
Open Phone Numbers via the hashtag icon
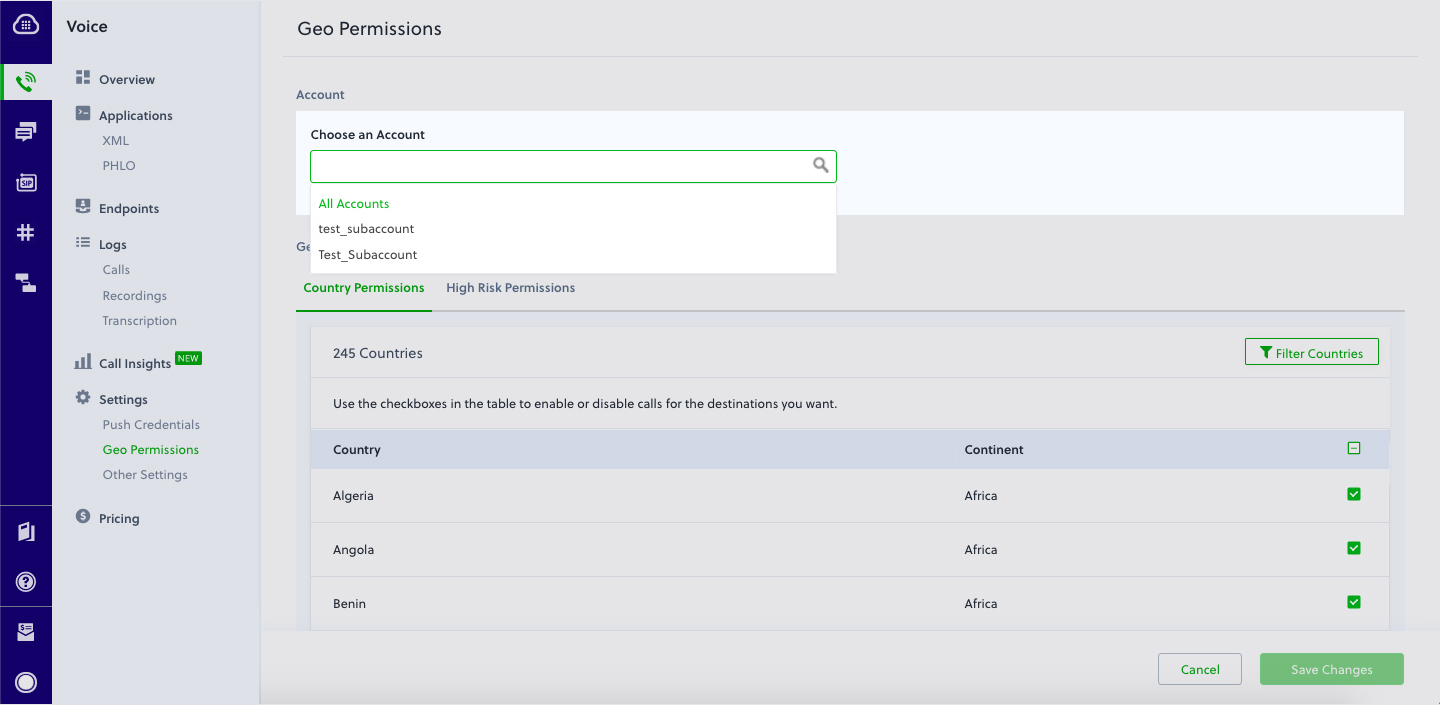[27, 232]
